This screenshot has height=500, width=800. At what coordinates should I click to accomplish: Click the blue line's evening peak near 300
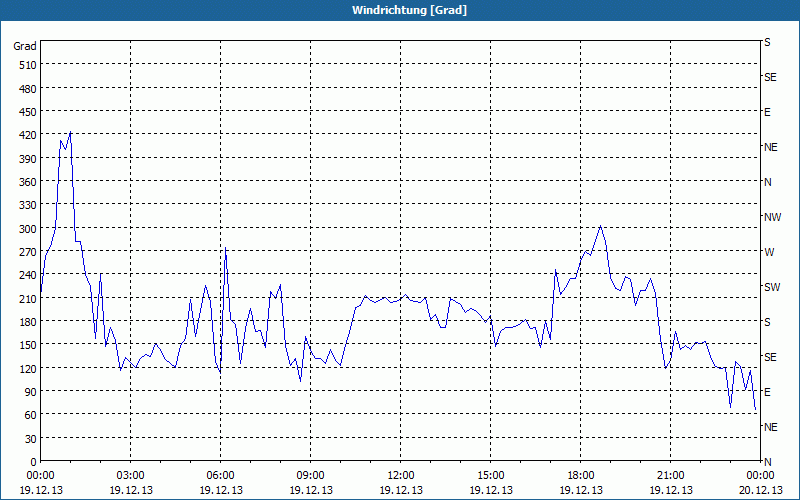[601, 226]
